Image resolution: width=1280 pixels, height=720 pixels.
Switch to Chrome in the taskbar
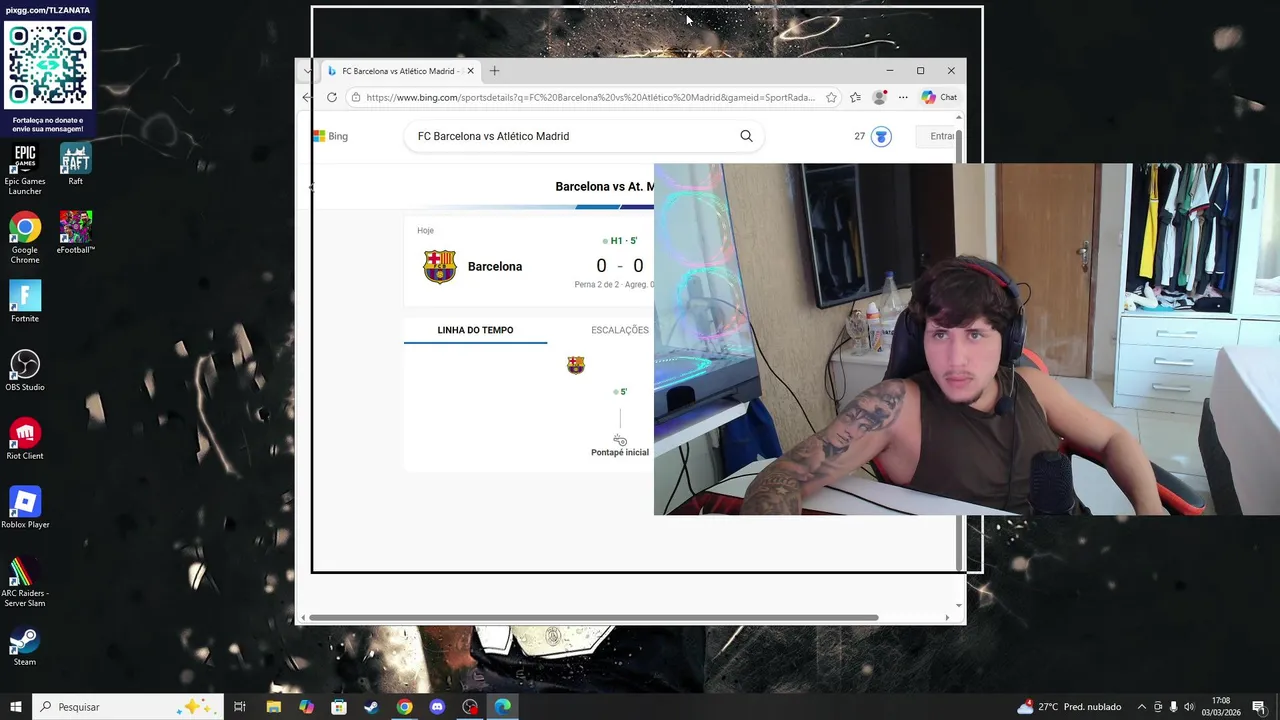point(404,707)
